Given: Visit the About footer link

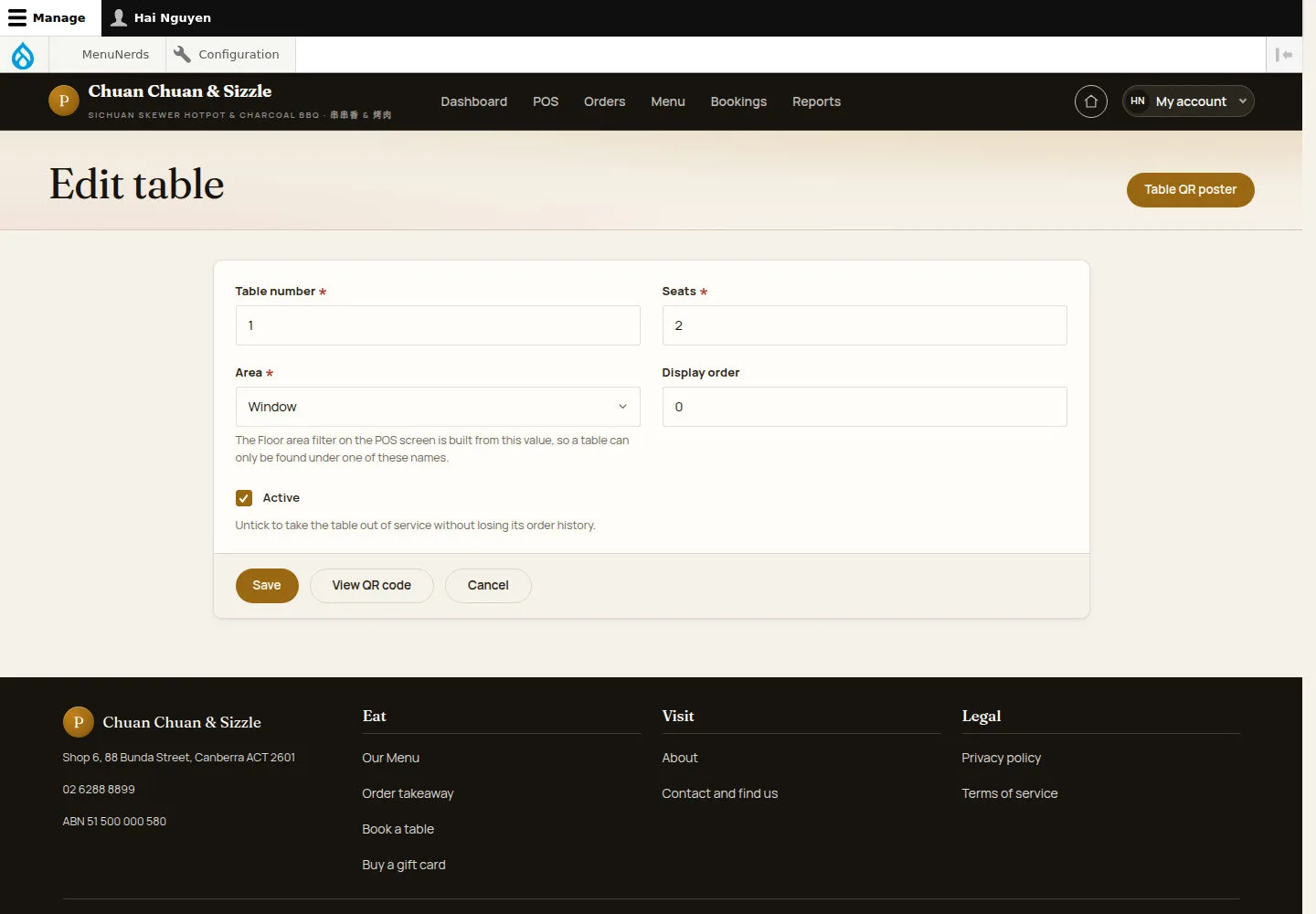Looking at the screenshot, I should (680, 758).
